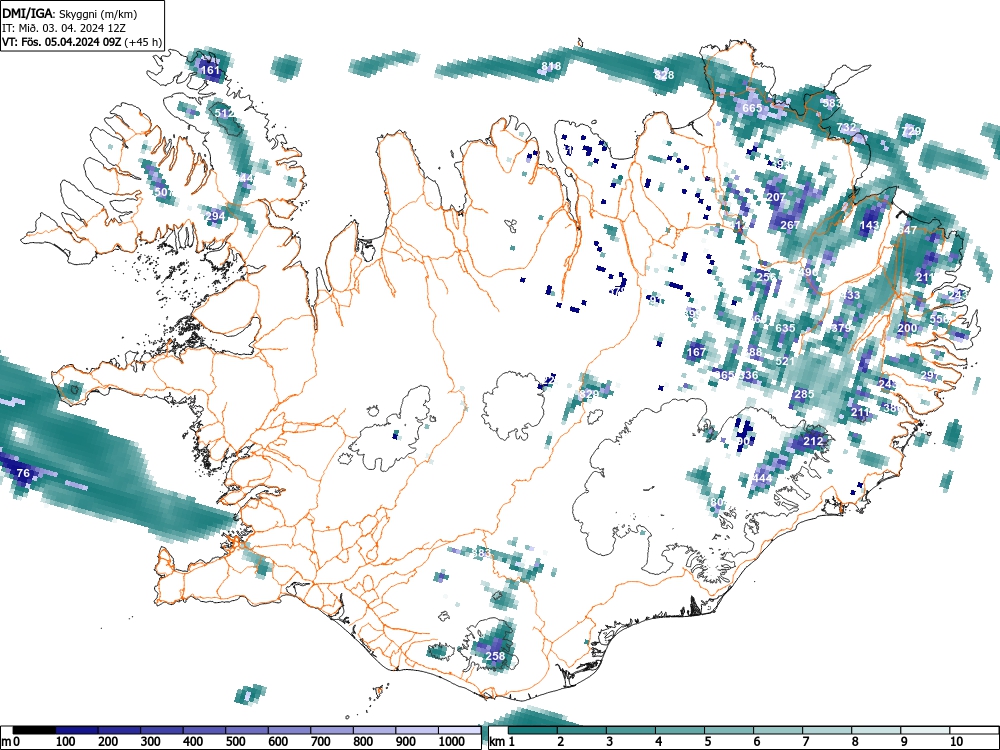Screen dimensions: 1000x750
Task: Click the "m" unit label on the legend
Action: coord(6,742)
